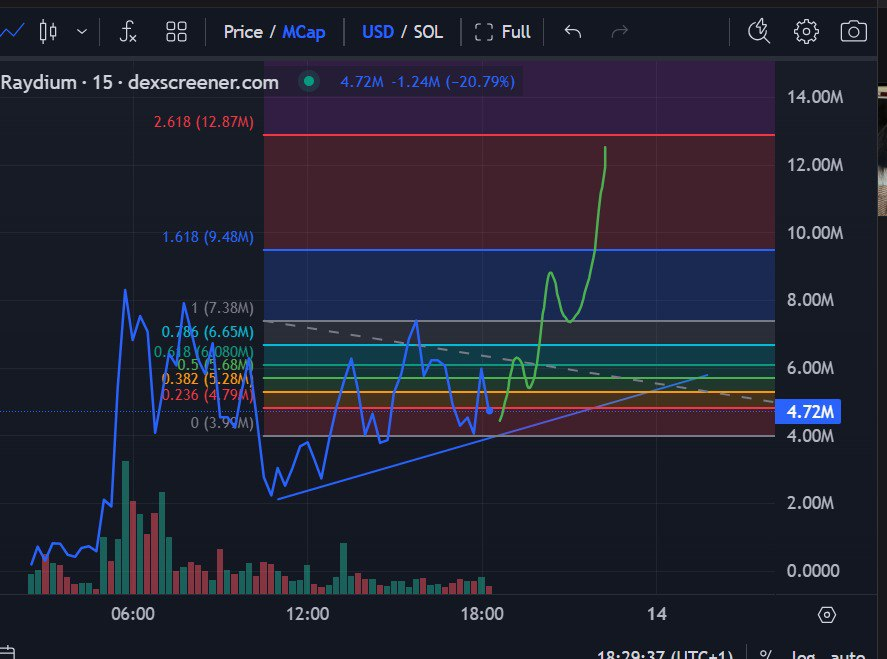Image resolution: width=887 pixels, height=659 pixels.
Task: Click the 2.00M price axis label
Action: tap(811, 502)
